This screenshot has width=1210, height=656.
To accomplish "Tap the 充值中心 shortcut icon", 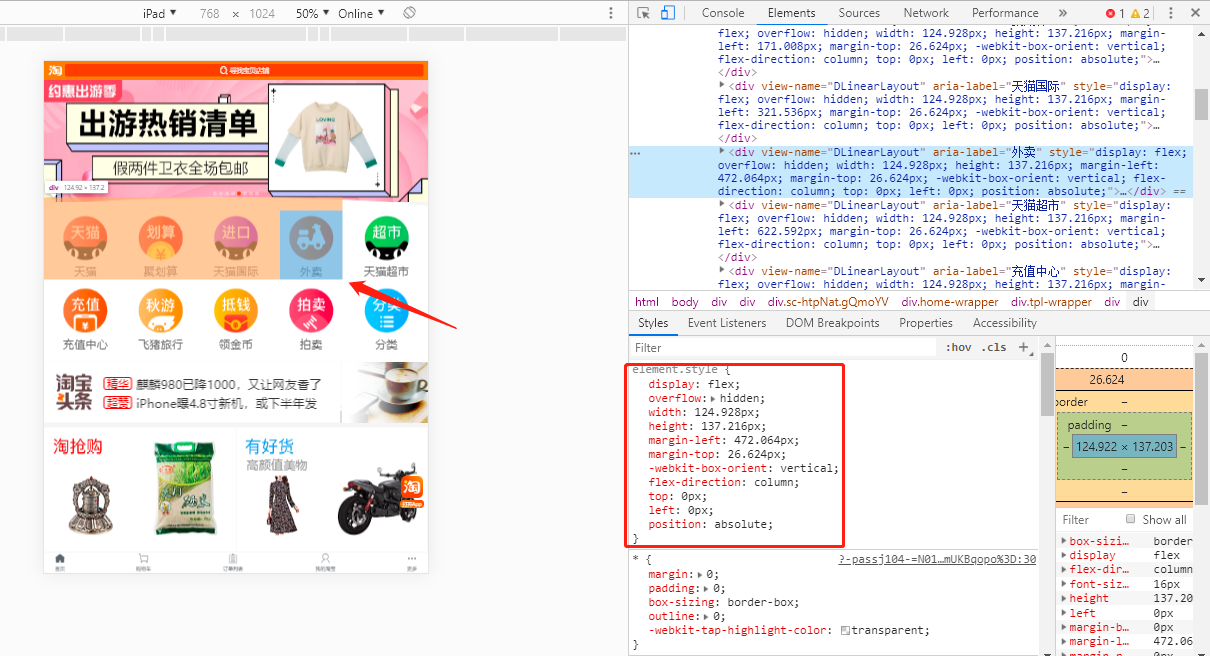I will 86,310.
